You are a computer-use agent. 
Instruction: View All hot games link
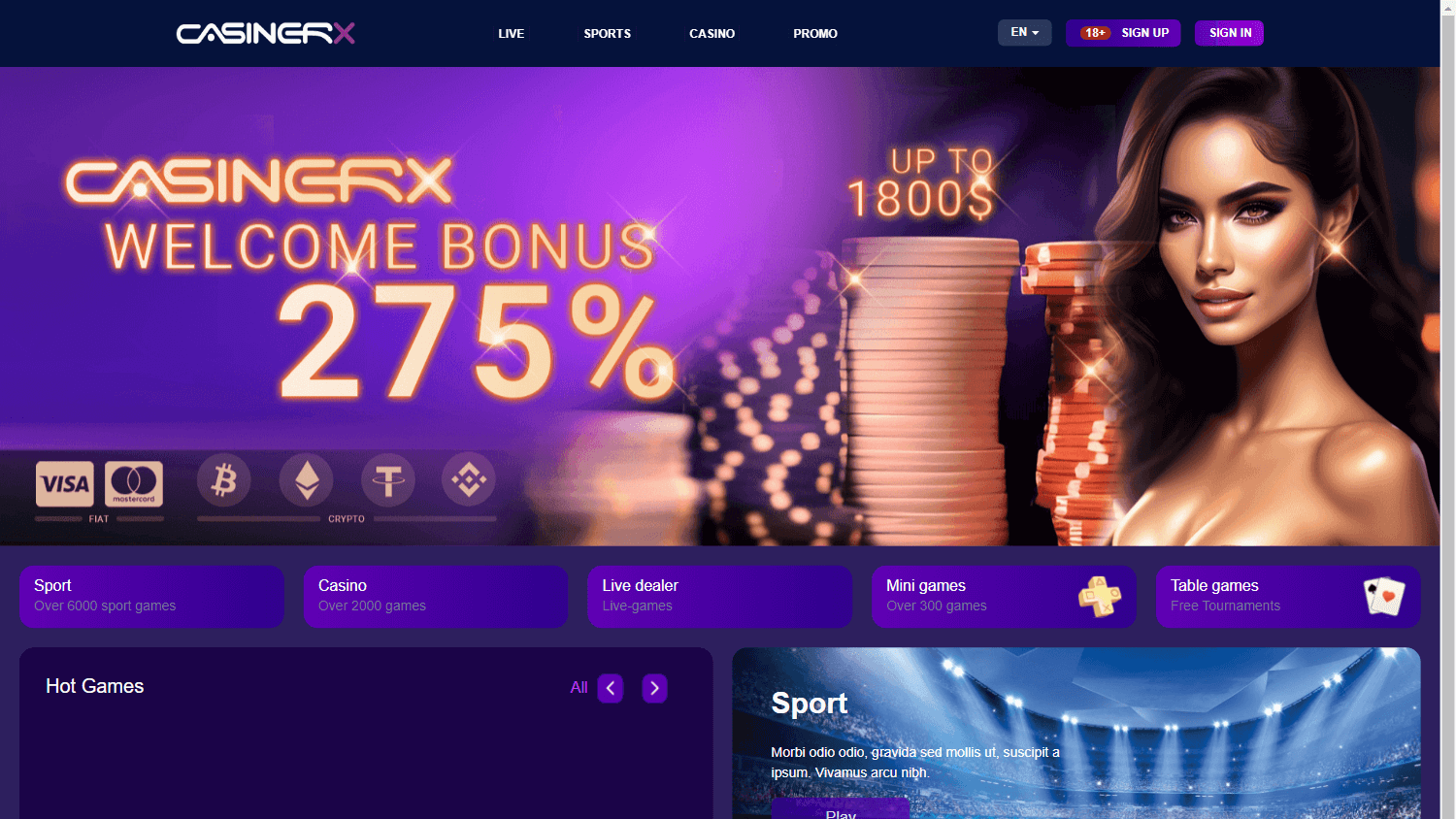coord(579,688)
